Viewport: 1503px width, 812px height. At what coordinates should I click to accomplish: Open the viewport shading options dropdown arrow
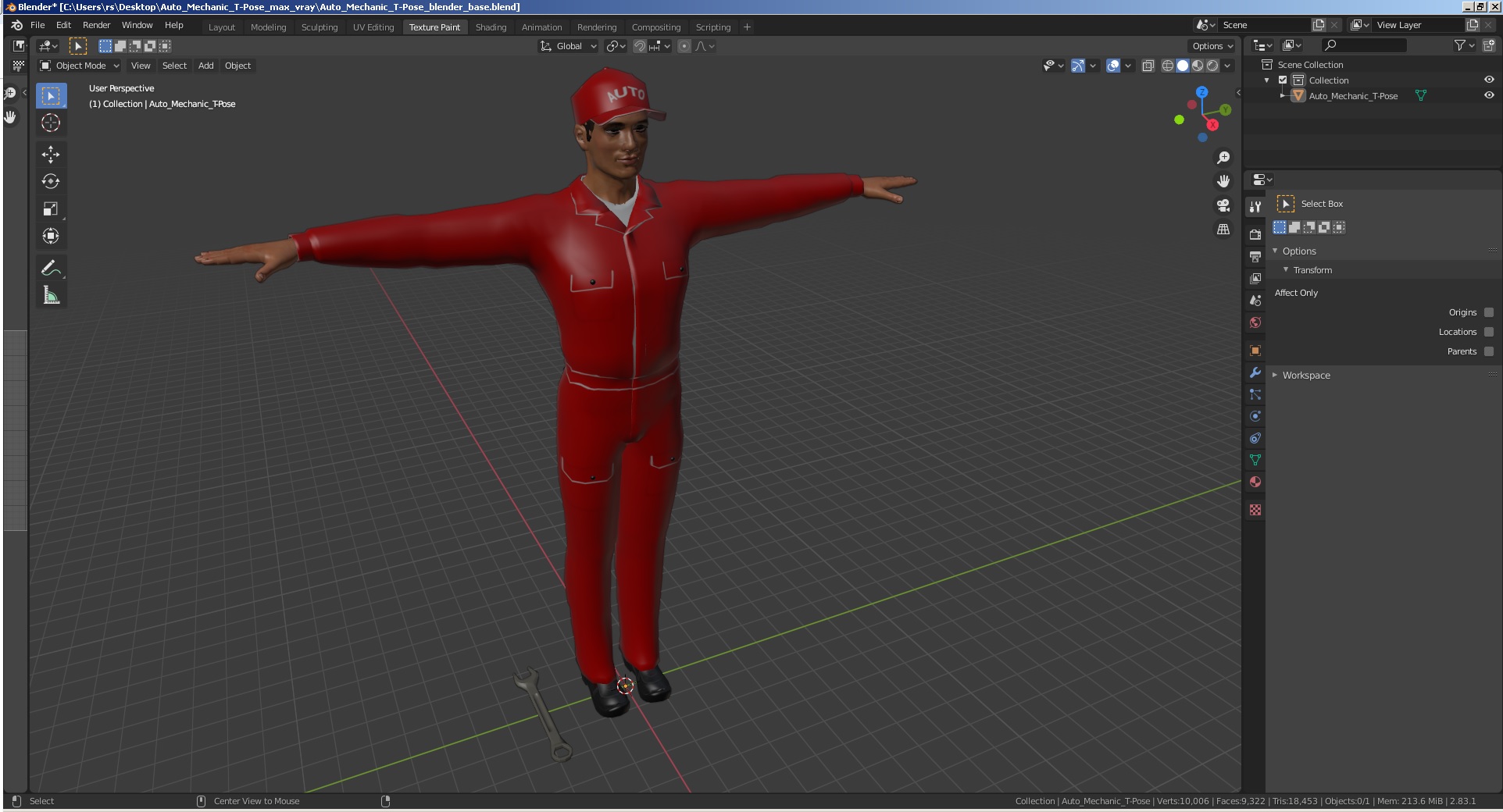pos(1228,66)
